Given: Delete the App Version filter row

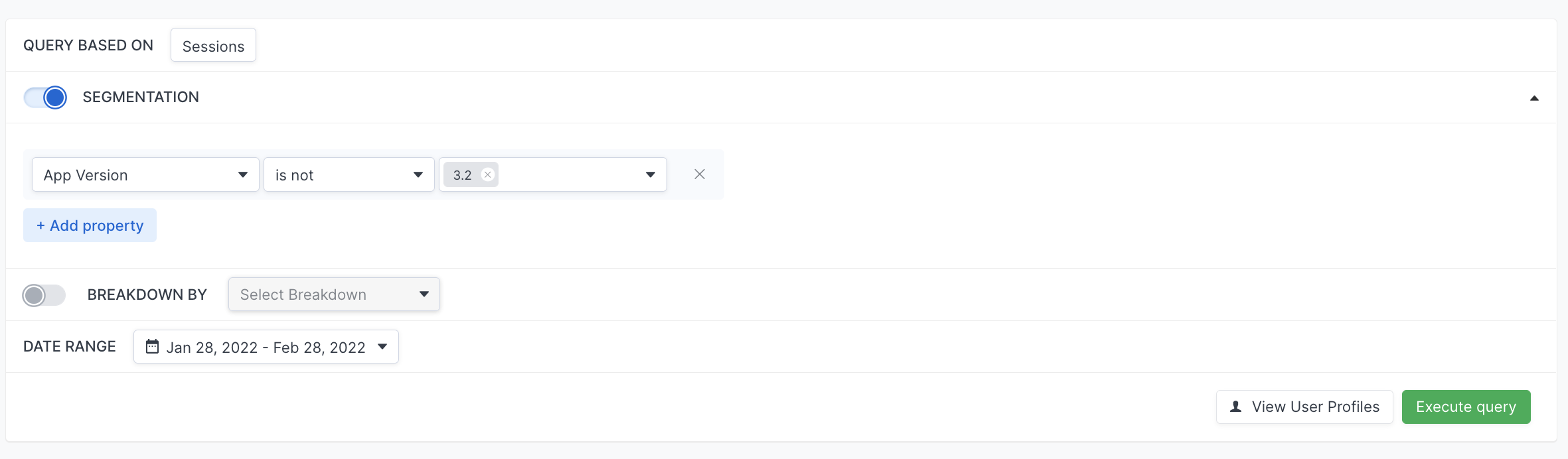Looking at the screenshot, I should [699, 174].
